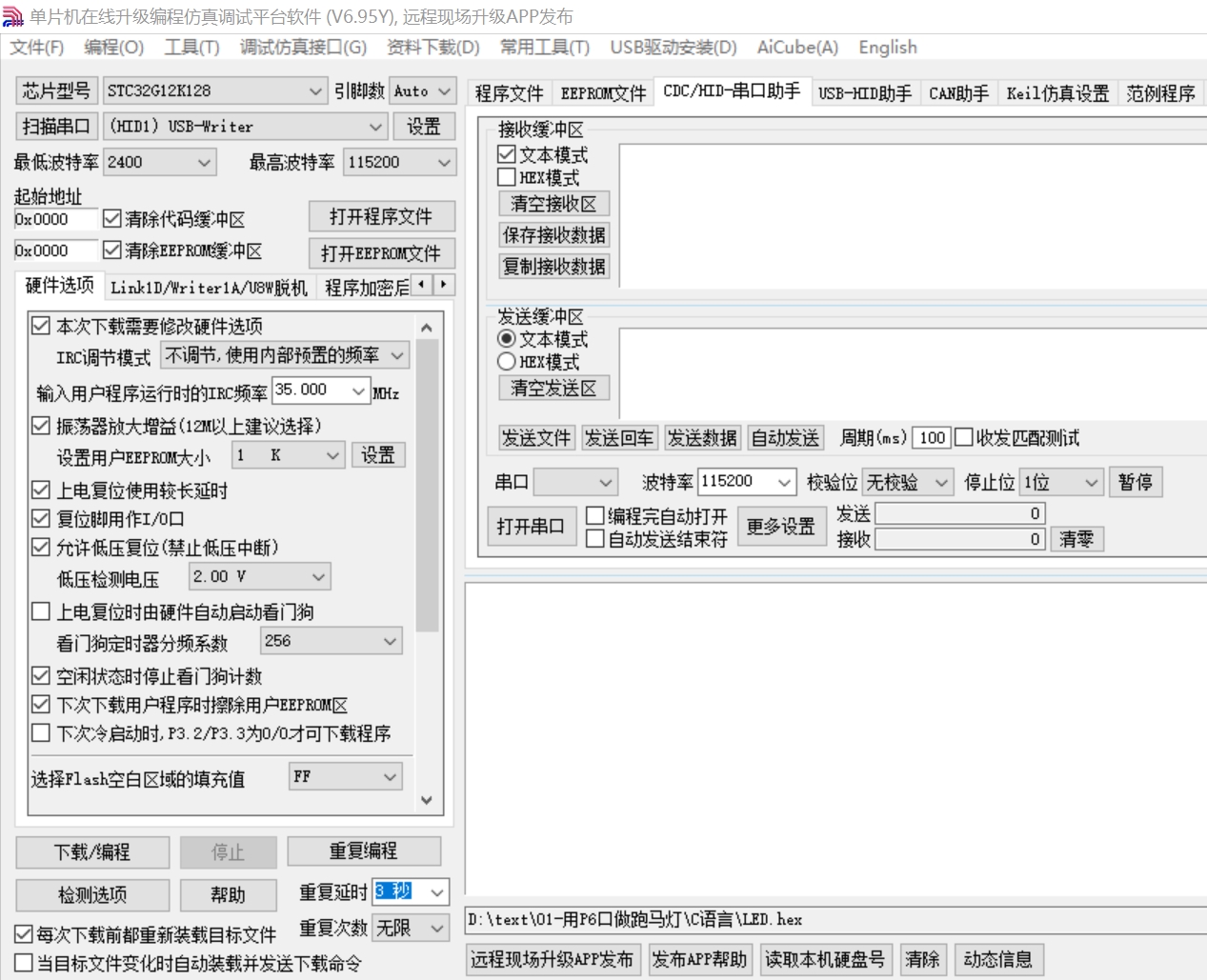Open the 工具(T) menu

(x=191, y=47)
